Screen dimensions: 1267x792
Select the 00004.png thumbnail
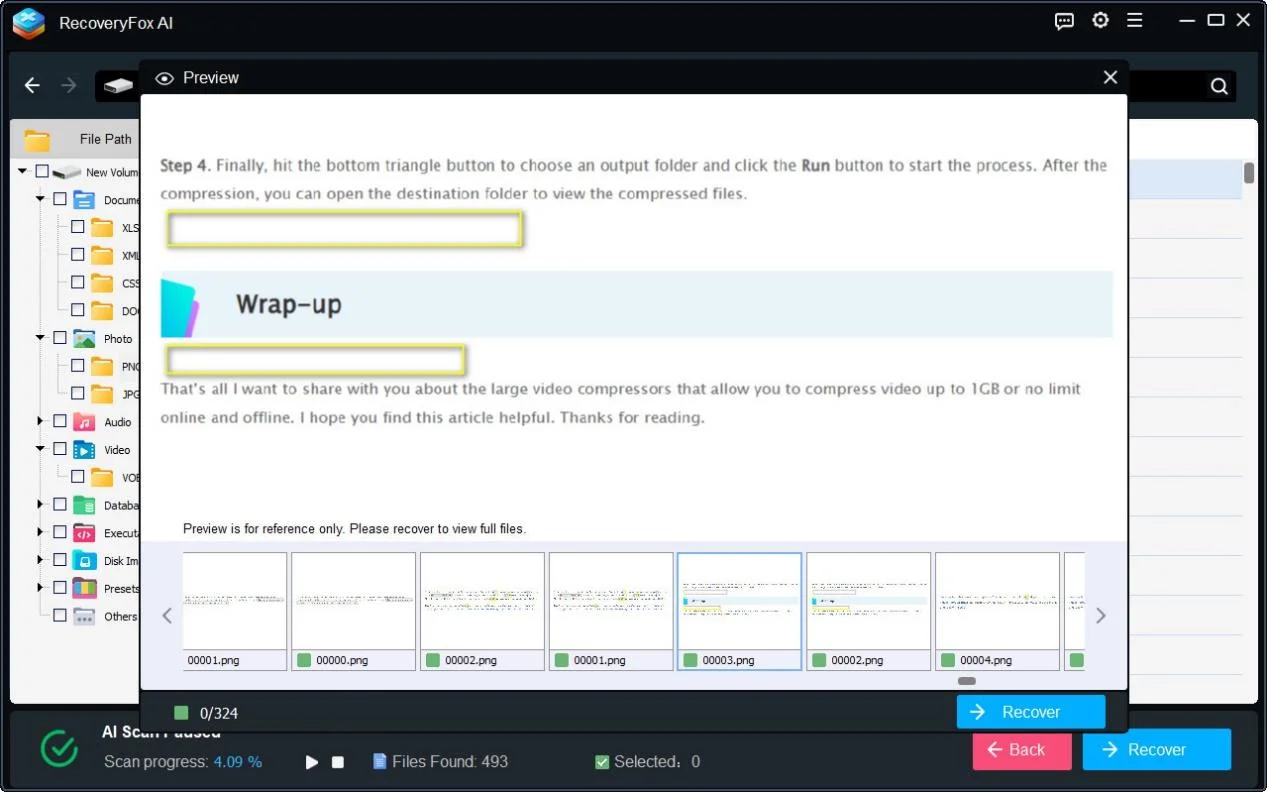pyautogui.click(x=997, y=612)
